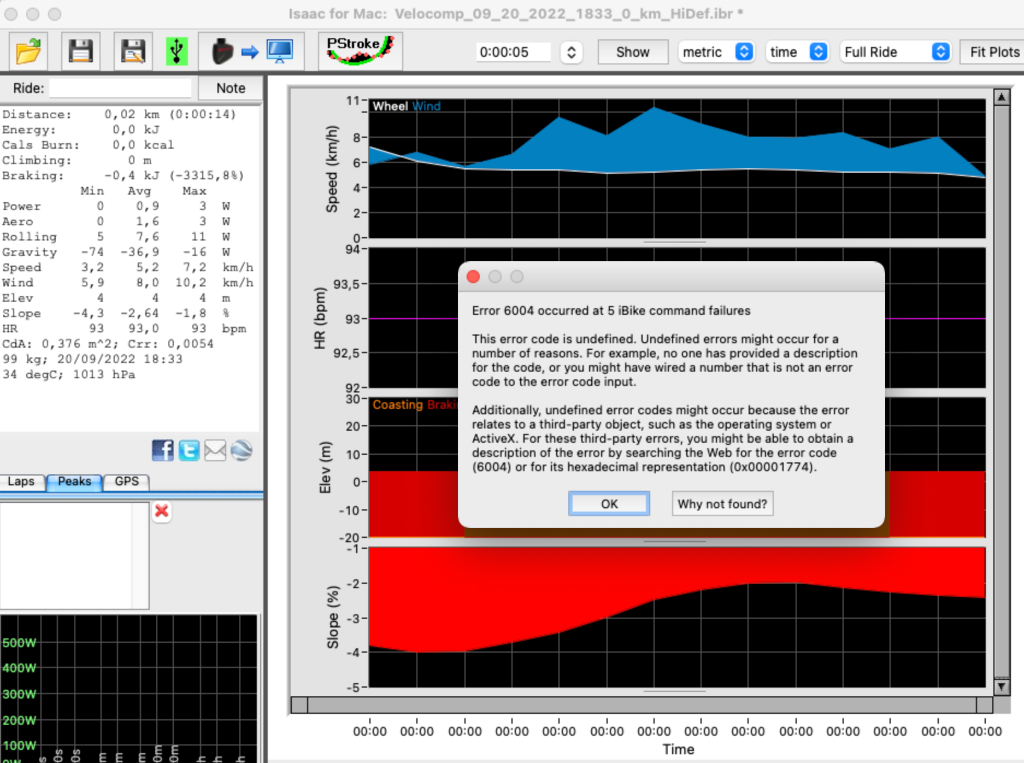
Task: Click the Save As disk icon
Action: pyautogui.click(x=133, y=51)
